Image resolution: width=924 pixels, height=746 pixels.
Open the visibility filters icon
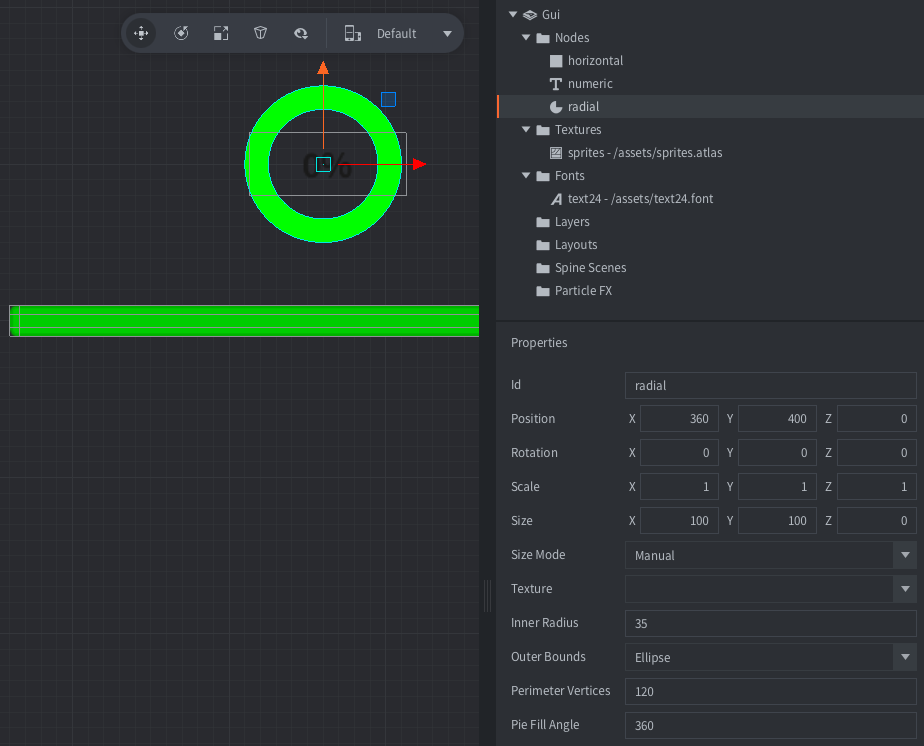click(300, 33)
